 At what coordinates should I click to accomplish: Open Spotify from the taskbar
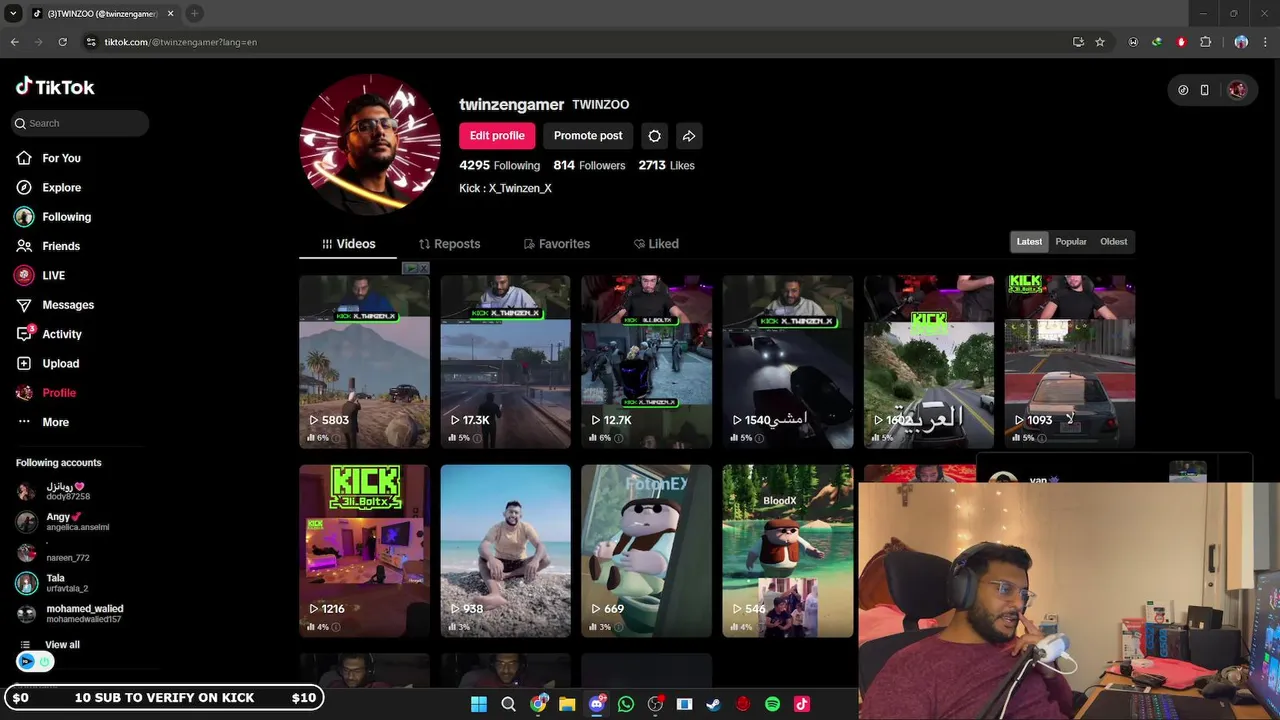pyautogui.click(x=772, y=704)
